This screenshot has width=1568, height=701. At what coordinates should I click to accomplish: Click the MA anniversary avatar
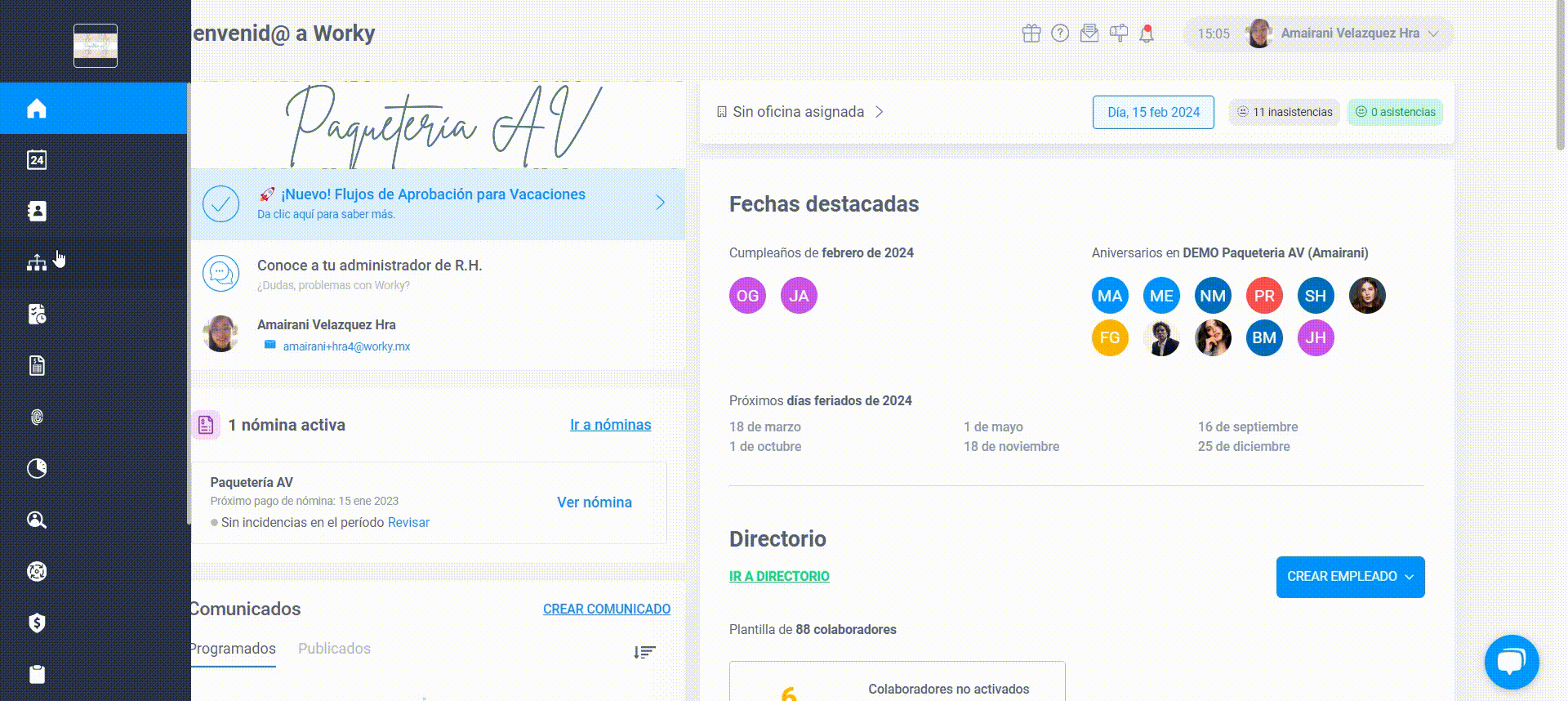pos(1110,296)
